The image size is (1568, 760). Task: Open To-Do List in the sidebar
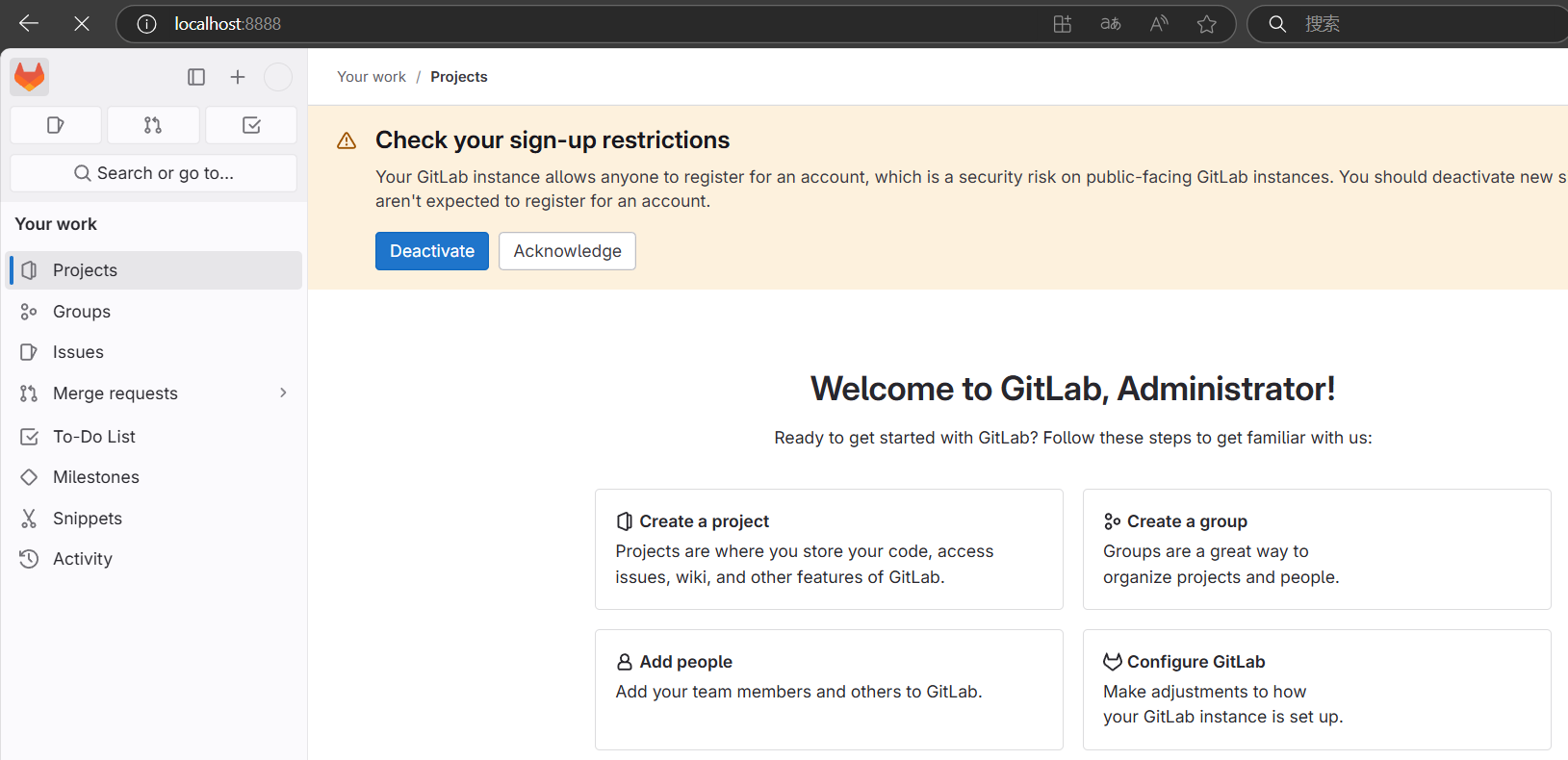coord(155,437)
